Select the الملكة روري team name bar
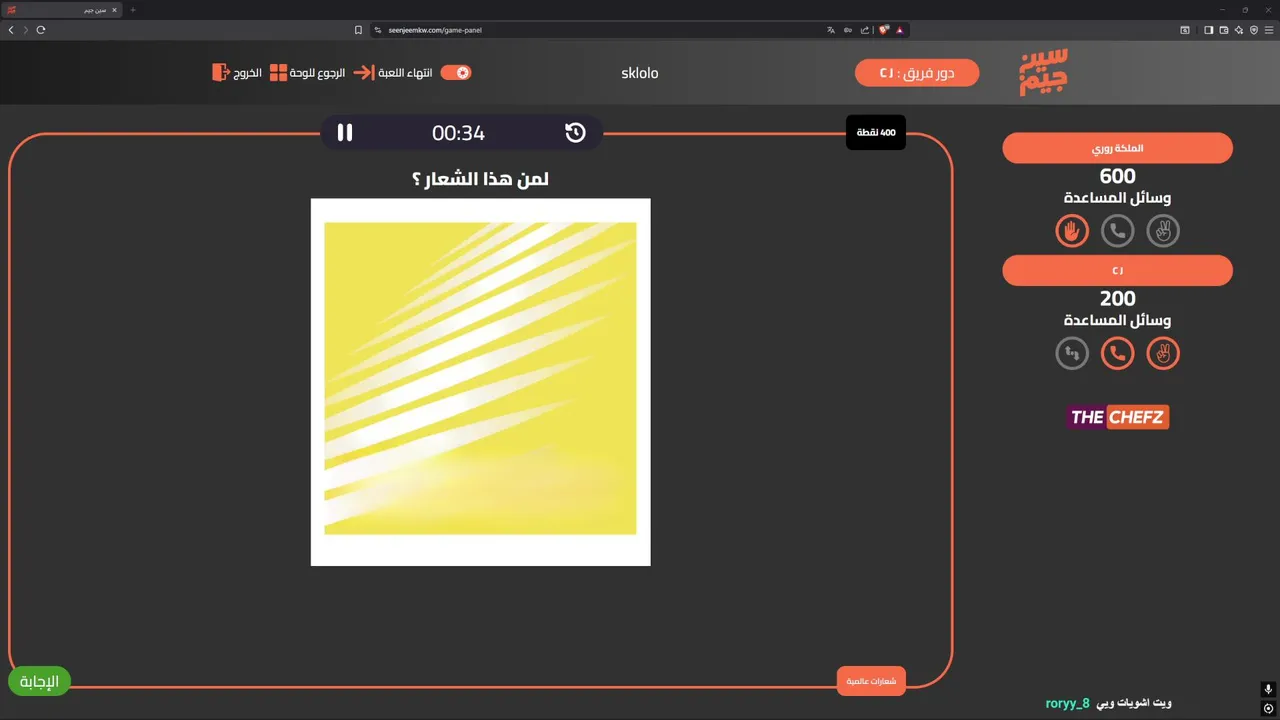Screen dimensions: 1280x720 pos(1117,148)
